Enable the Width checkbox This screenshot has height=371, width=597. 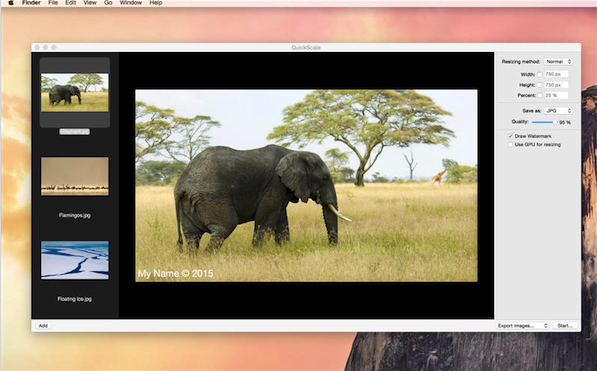point(540,74)
